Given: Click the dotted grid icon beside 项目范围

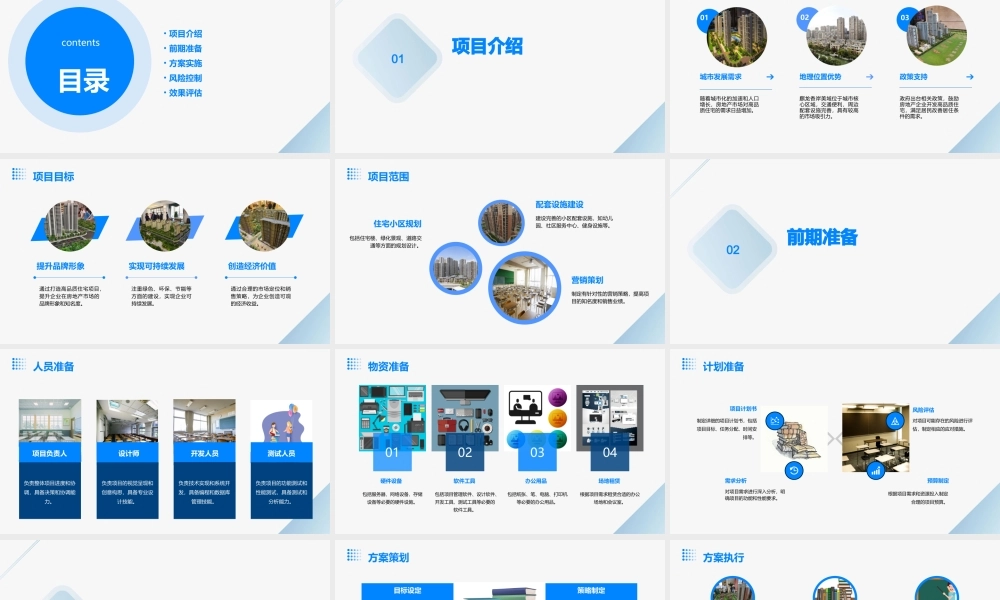Looking at the screenshot, I should (354, 174).
